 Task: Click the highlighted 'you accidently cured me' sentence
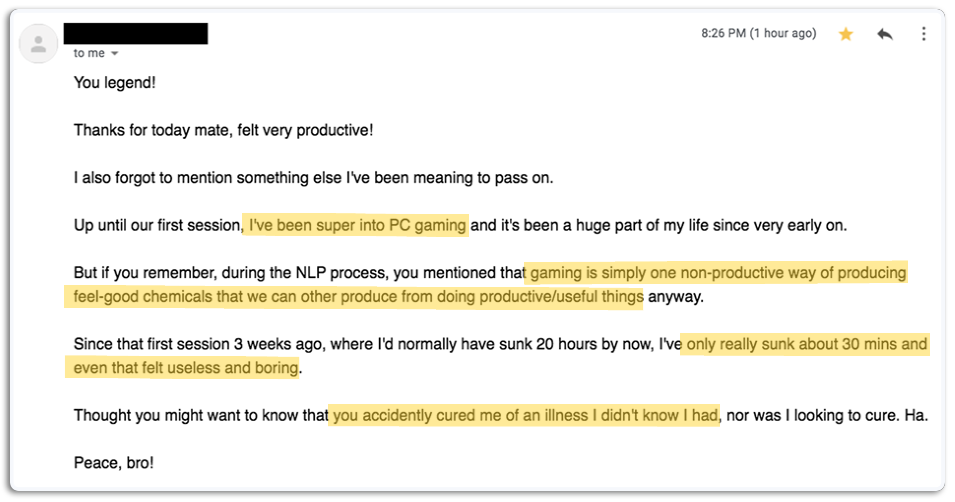click(525, 415)
